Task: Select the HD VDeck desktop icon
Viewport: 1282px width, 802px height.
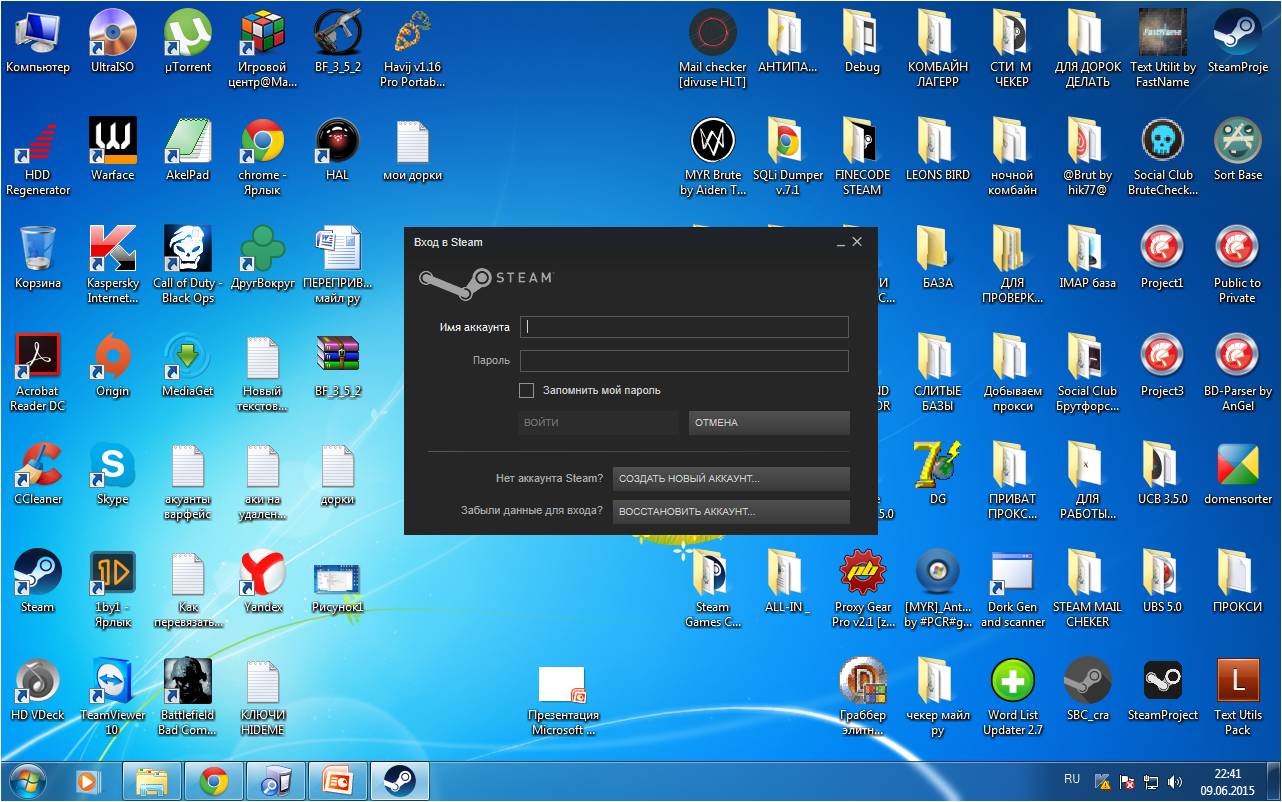Action: pos(38,690)
